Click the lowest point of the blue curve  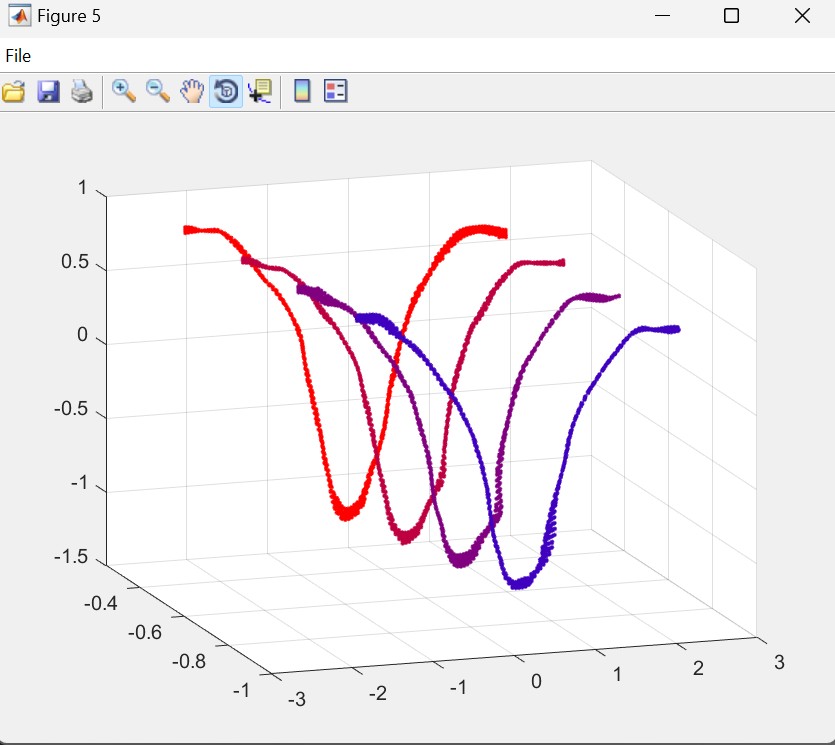pos(518,584)
